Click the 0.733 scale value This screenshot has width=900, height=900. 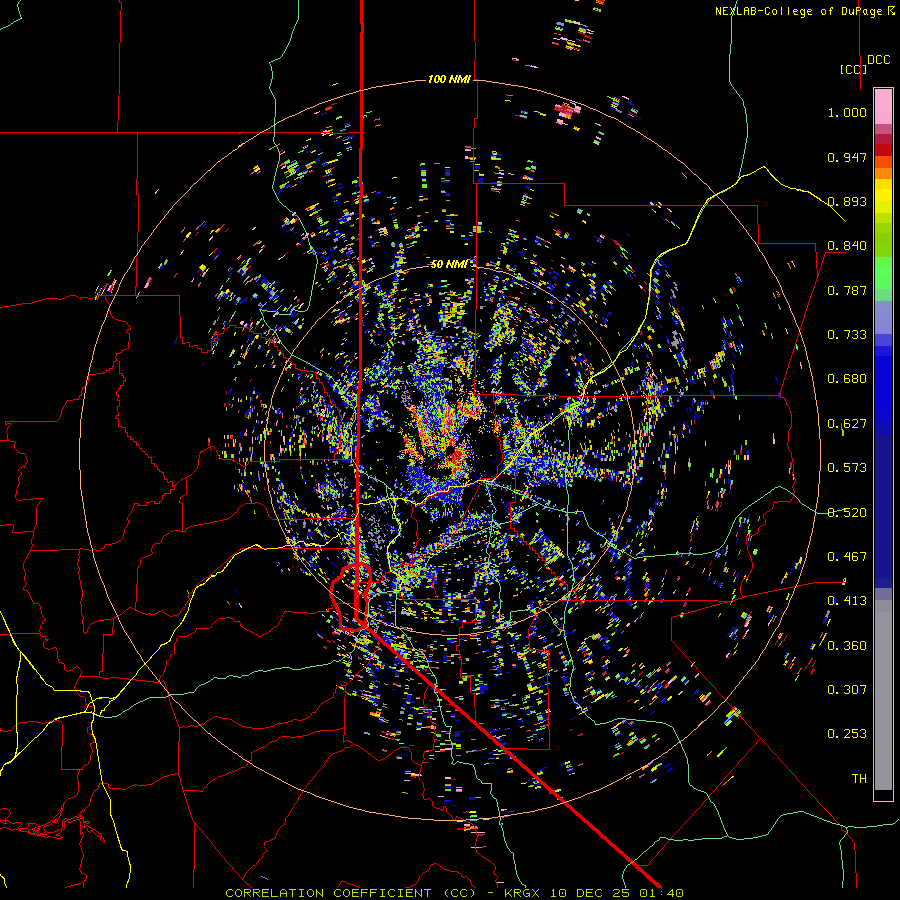pos(847,335)
